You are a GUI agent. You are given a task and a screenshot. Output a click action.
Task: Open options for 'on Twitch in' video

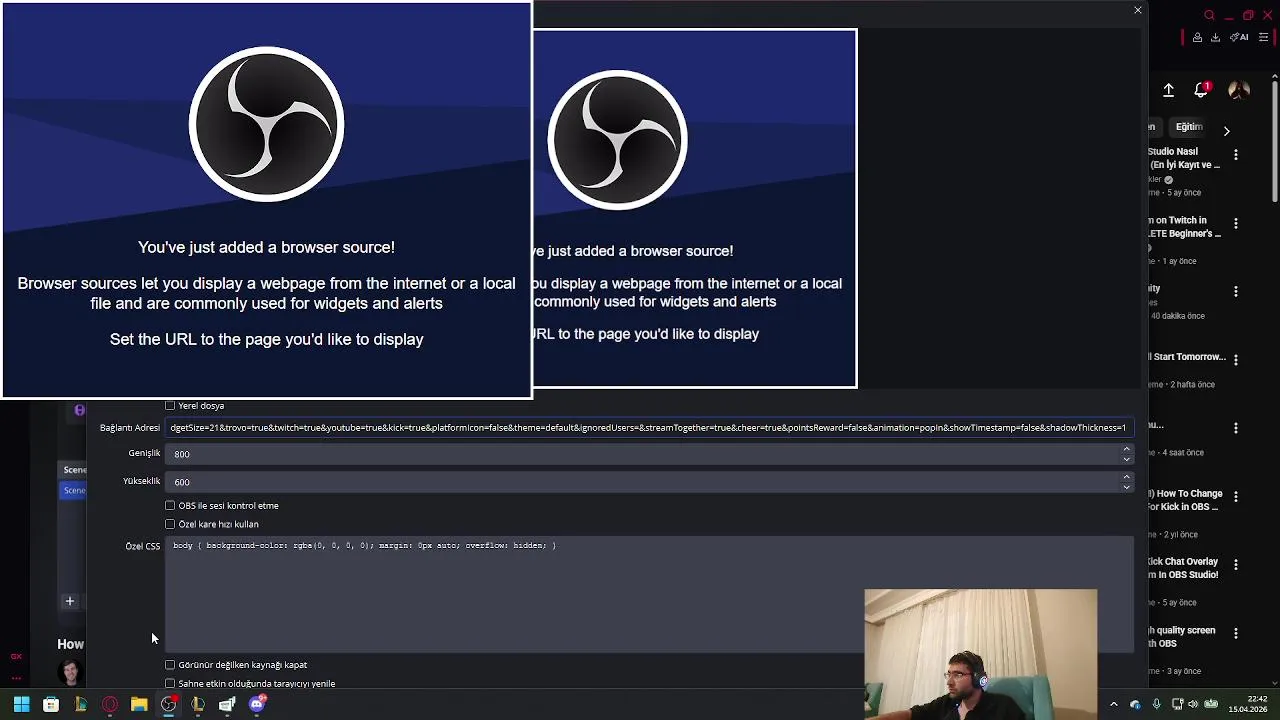click(1236, 224)
